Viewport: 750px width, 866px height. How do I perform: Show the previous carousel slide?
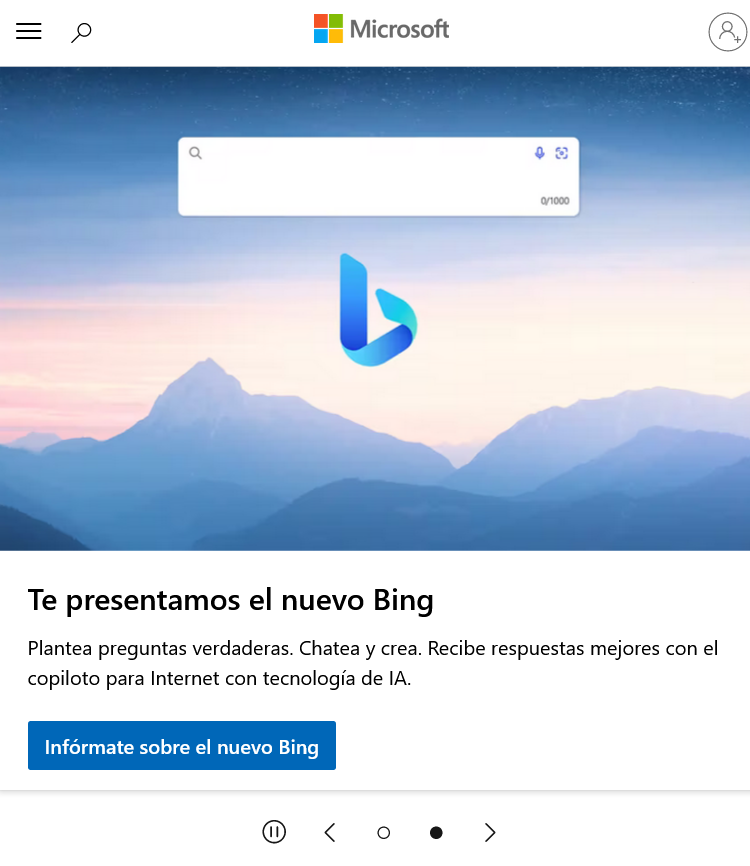click(x=330, y=832)
